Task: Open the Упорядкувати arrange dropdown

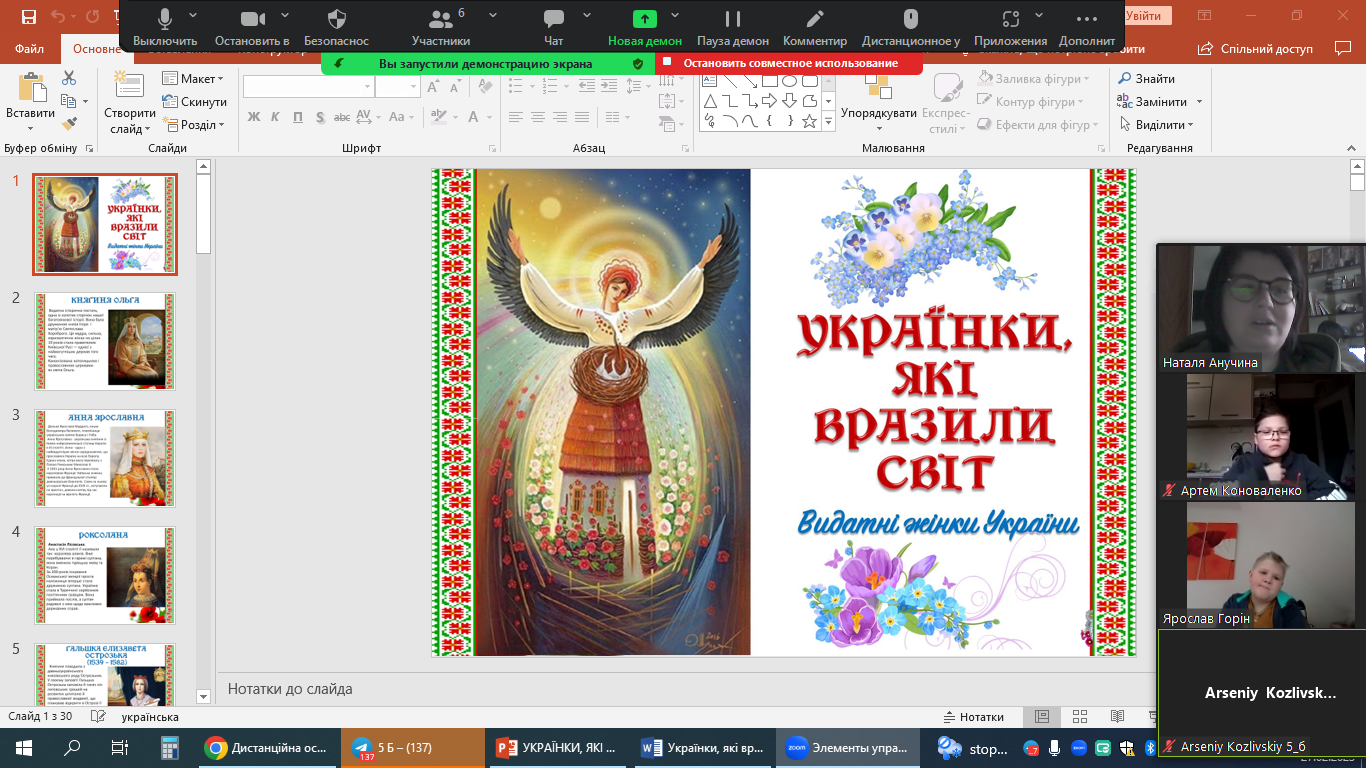Action: 879,102
